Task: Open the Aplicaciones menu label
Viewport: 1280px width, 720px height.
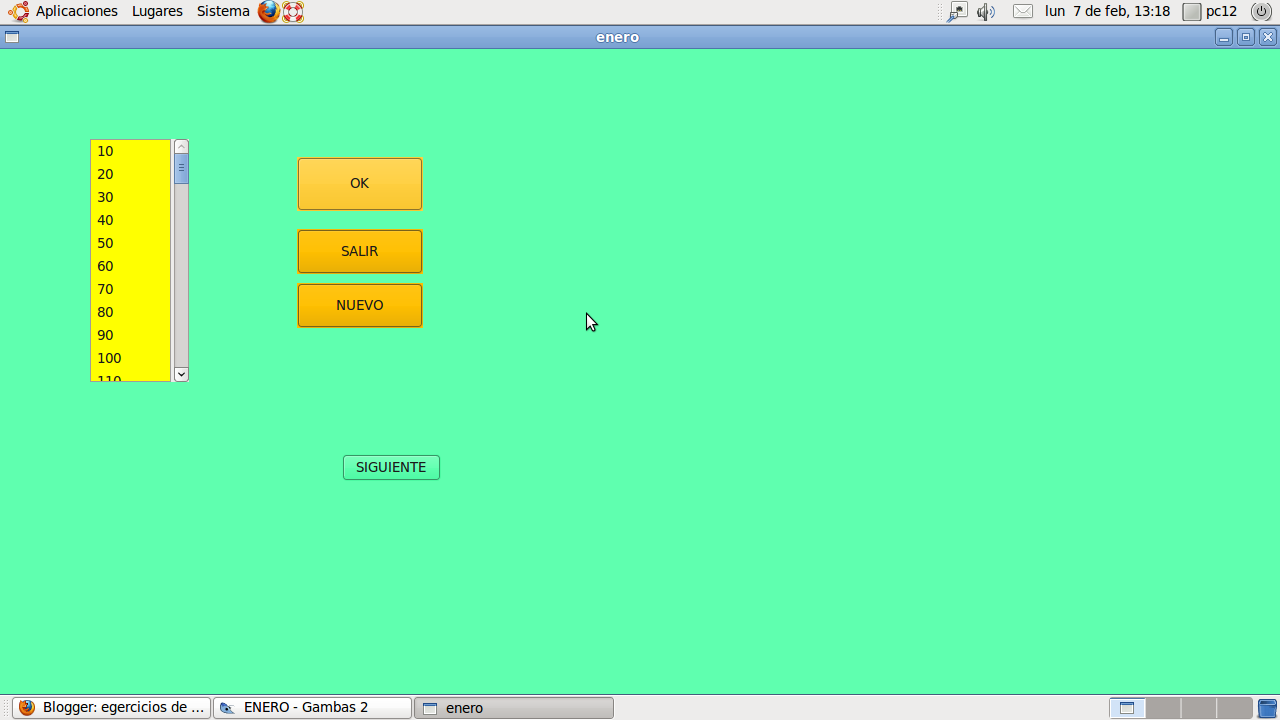Action: [77, 12]
